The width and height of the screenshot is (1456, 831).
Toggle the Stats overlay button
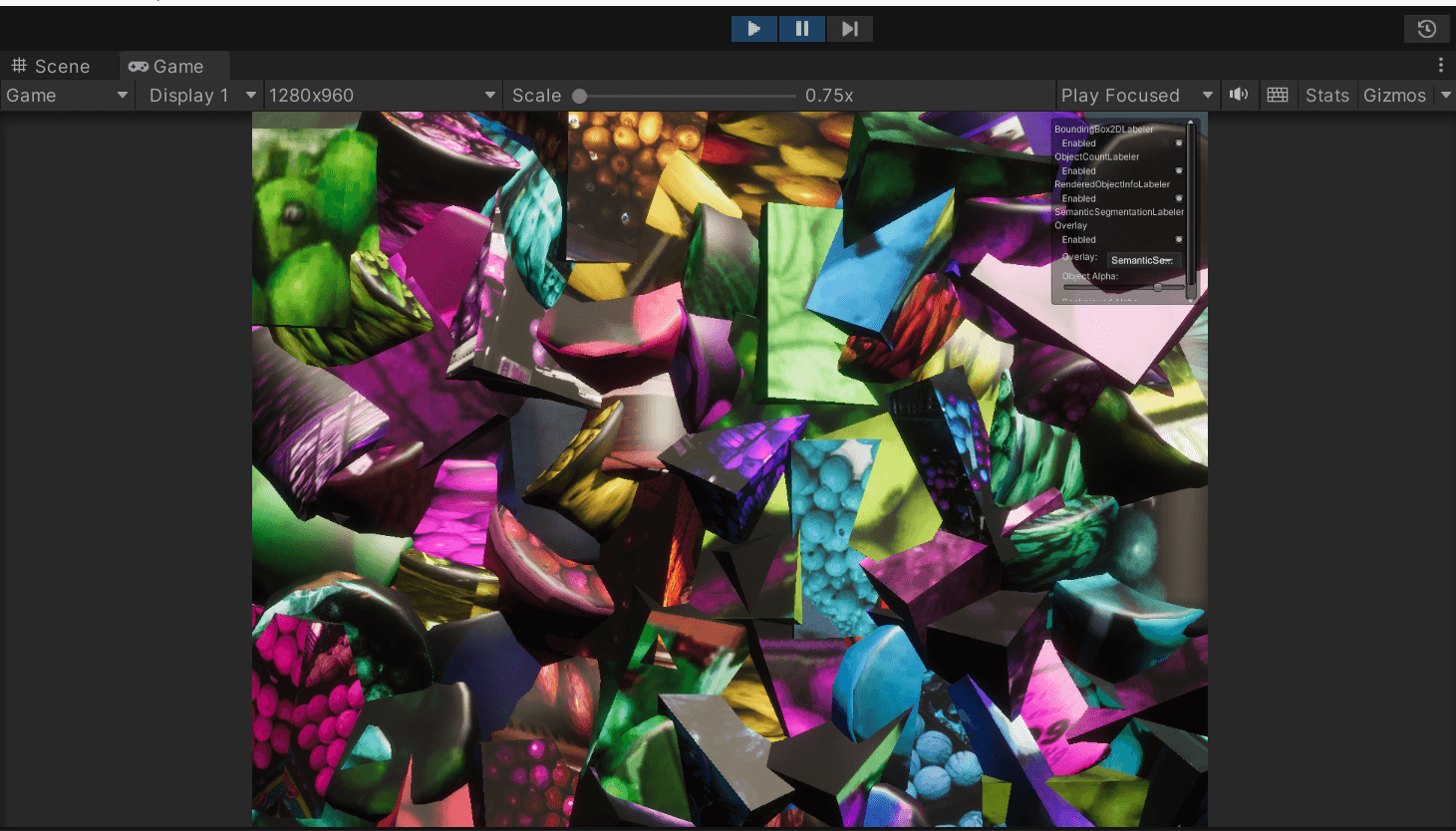click(1327, 96)
